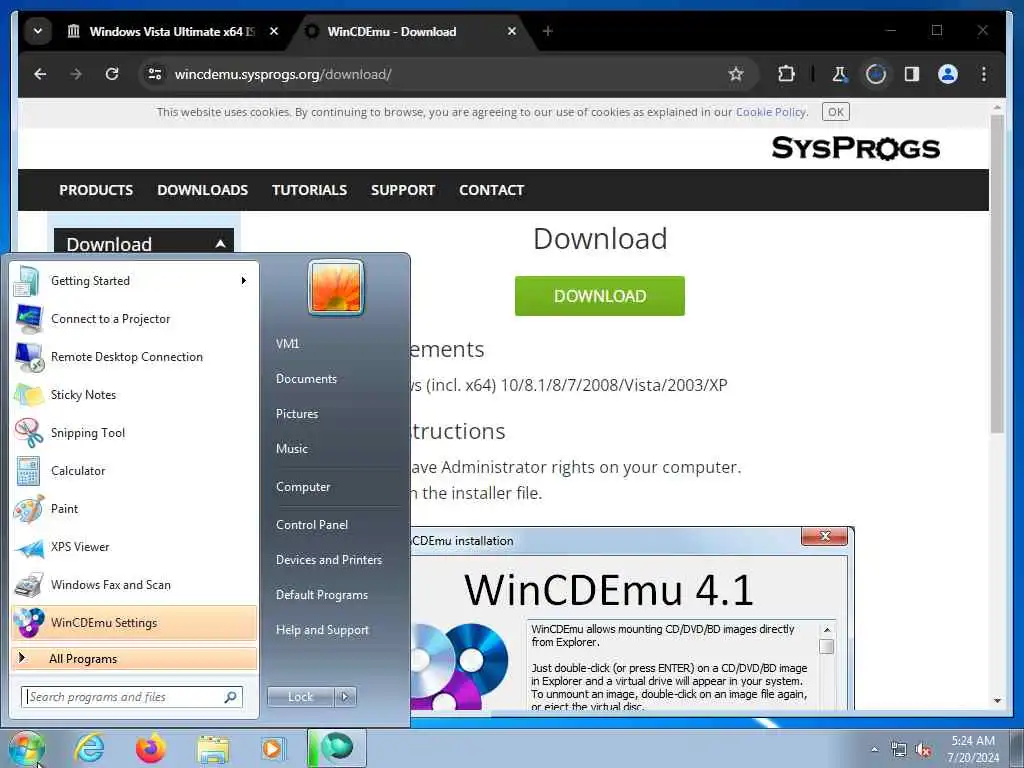The width and height of the screenshot is (1024, 768).
Task: Click the Lock button
Action: pos(300,697)
